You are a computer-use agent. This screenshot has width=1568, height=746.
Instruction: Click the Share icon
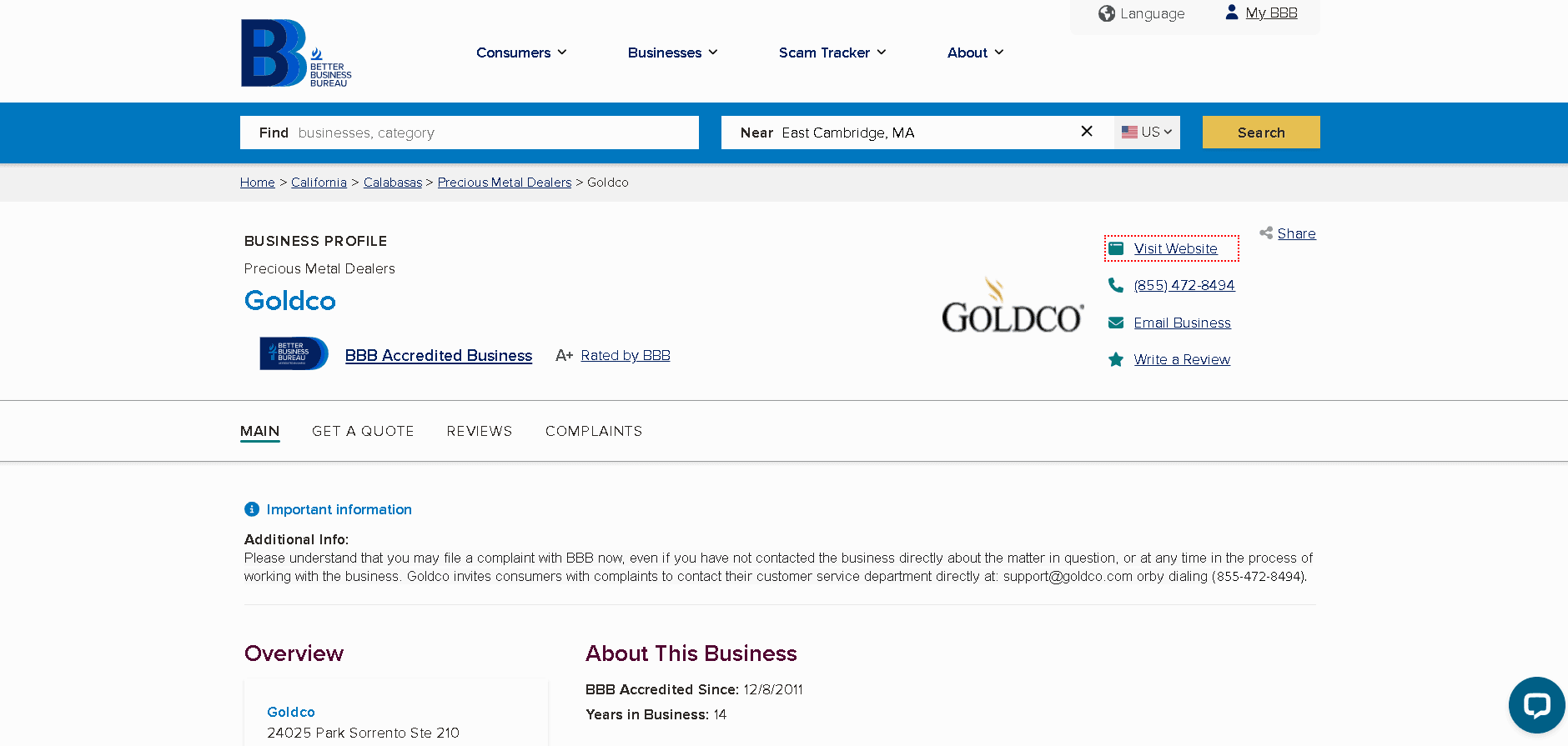pyautogui.click(x=1266, y=233)
